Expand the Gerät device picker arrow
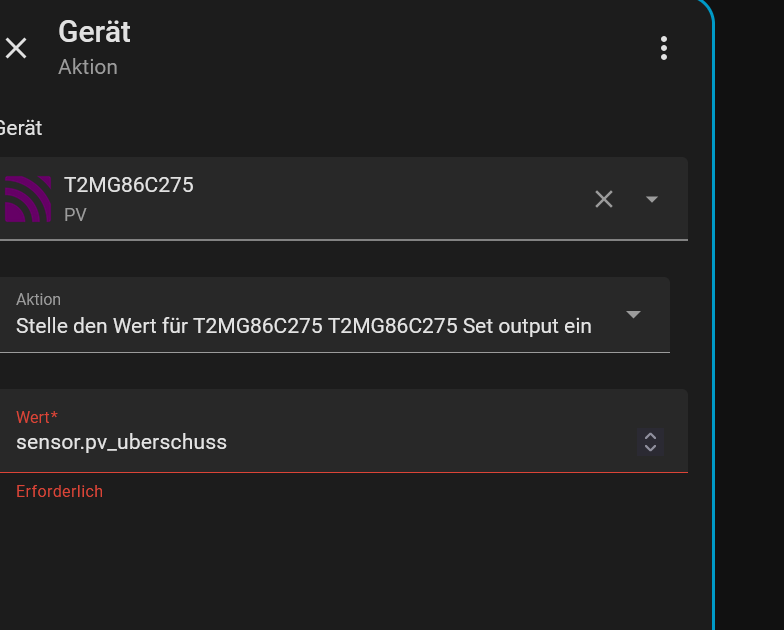The height and width of the screenshot is (630, 784). [652, 199]
